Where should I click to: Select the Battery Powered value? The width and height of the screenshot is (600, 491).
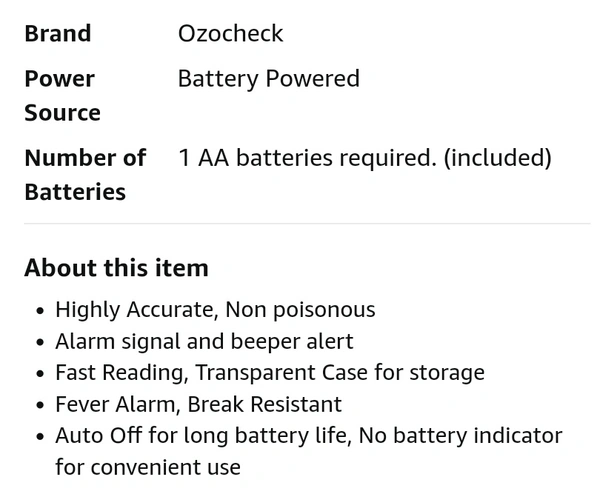(268, 79)
